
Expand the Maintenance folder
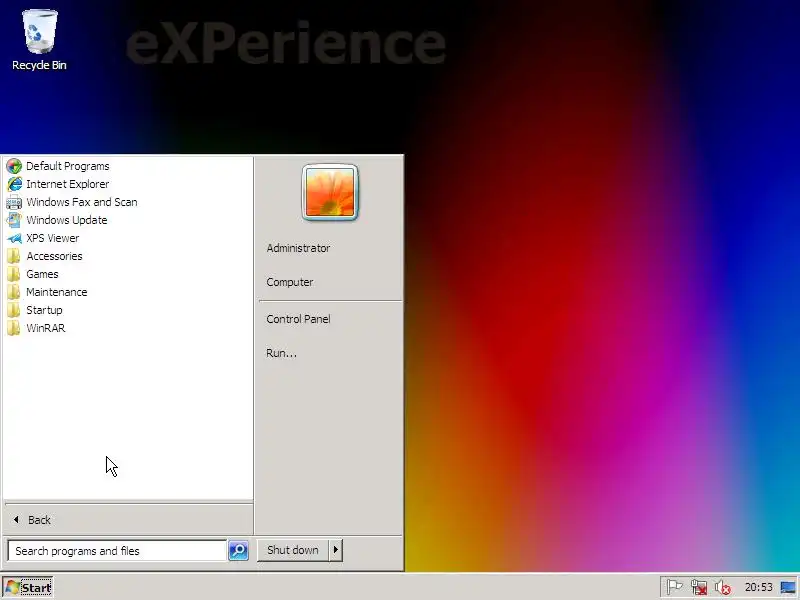(x=57, y=292)
